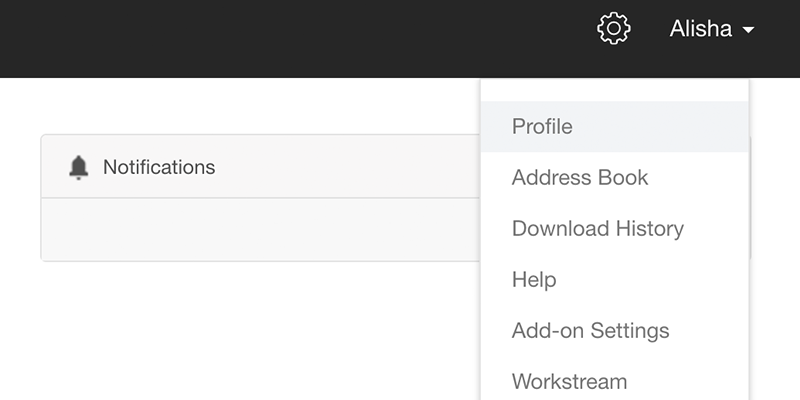The width and height of the screenshot is (800, 400).
Task: Click the Alisha username text
Action: pos(701,29)
